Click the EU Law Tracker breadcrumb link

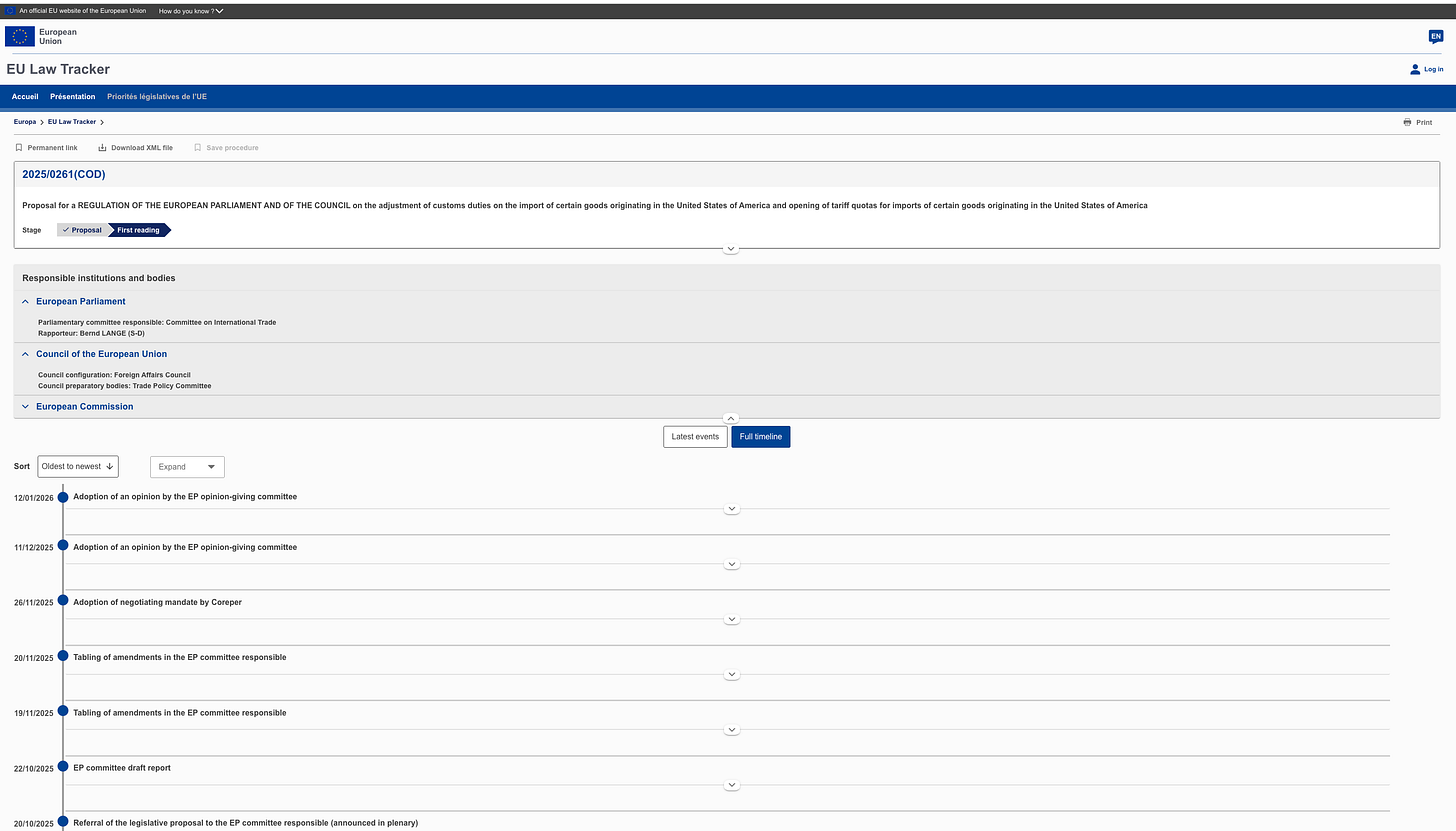pos(72,122)
